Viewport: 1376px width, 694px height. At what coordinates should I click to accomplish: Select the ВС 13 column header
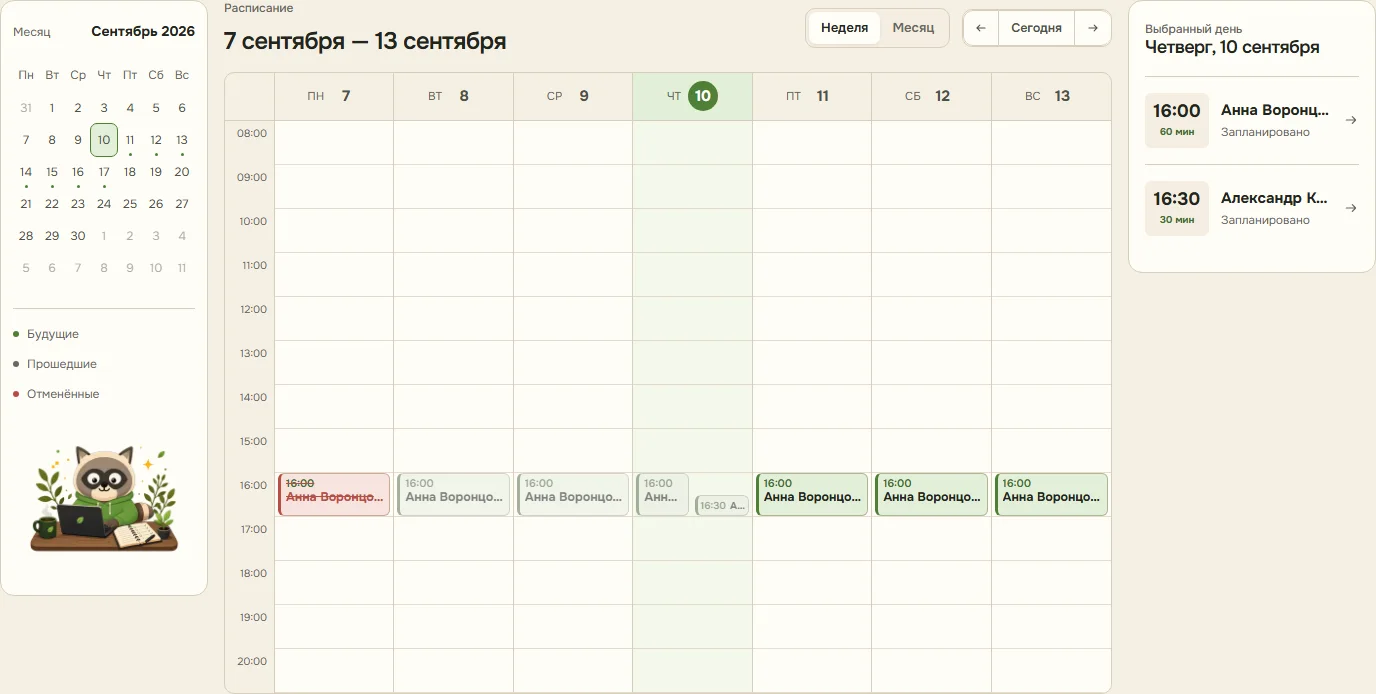[x=1051, y=96]
